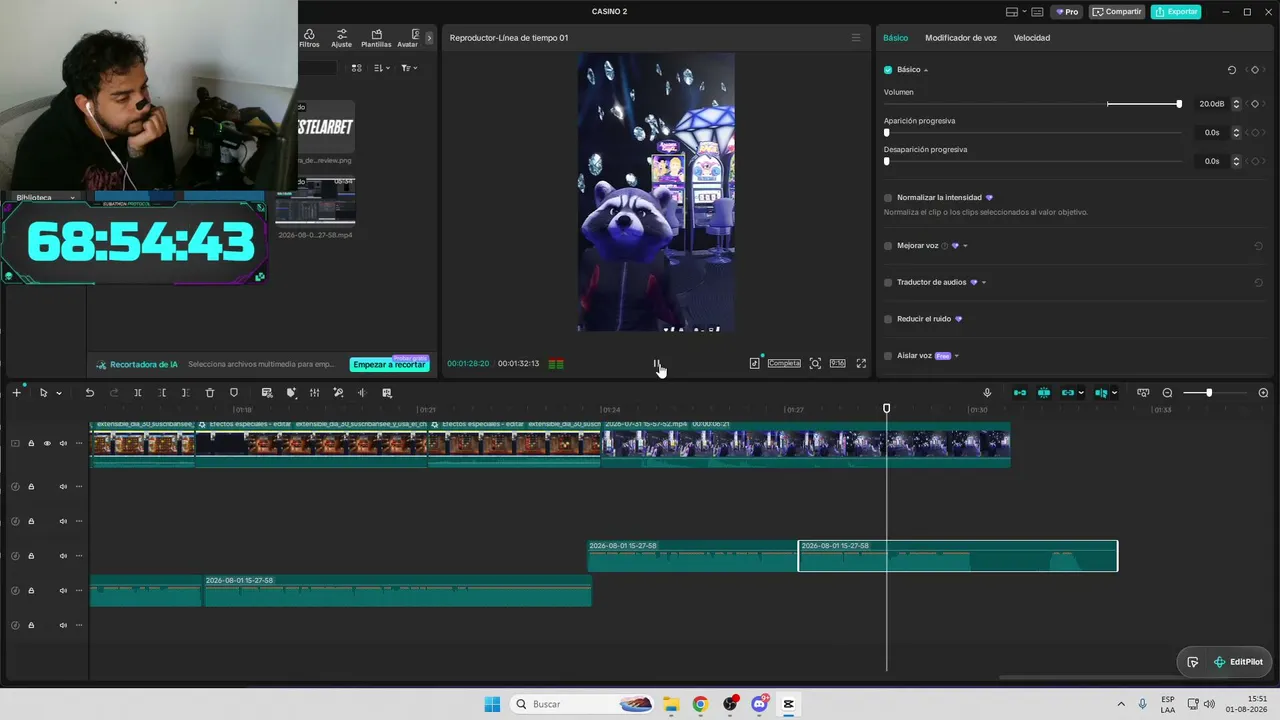Zoom in the timeline with plus magnifier

coord(1263,393)
